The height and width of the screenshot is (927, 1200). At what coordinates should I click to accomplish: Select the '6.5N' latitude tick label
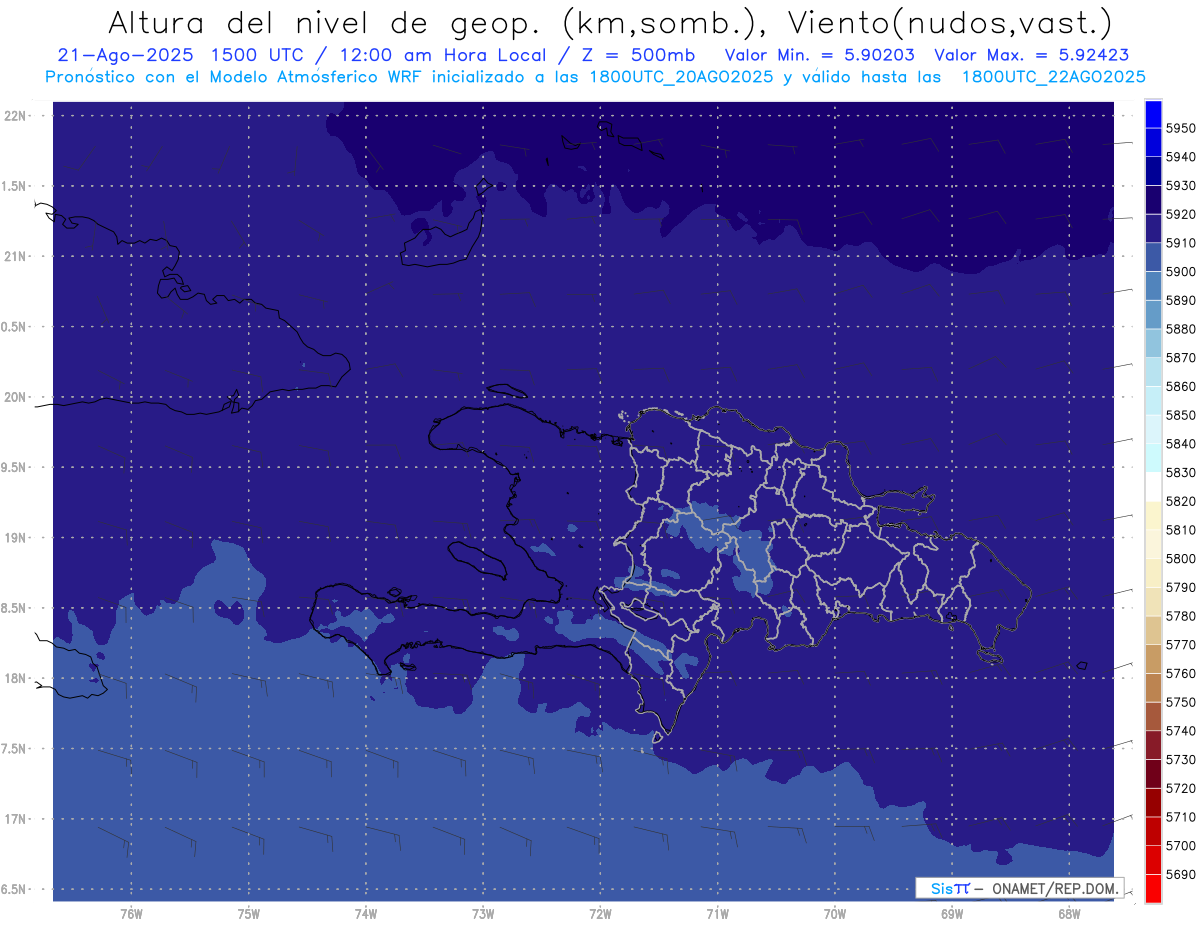(14, 889)
